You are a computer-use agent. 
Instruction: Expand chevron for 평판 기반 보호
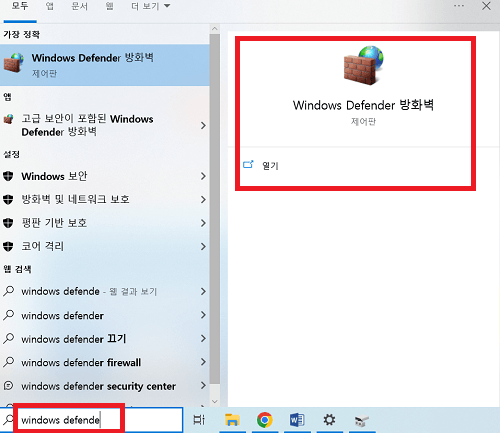coord(203,223)
